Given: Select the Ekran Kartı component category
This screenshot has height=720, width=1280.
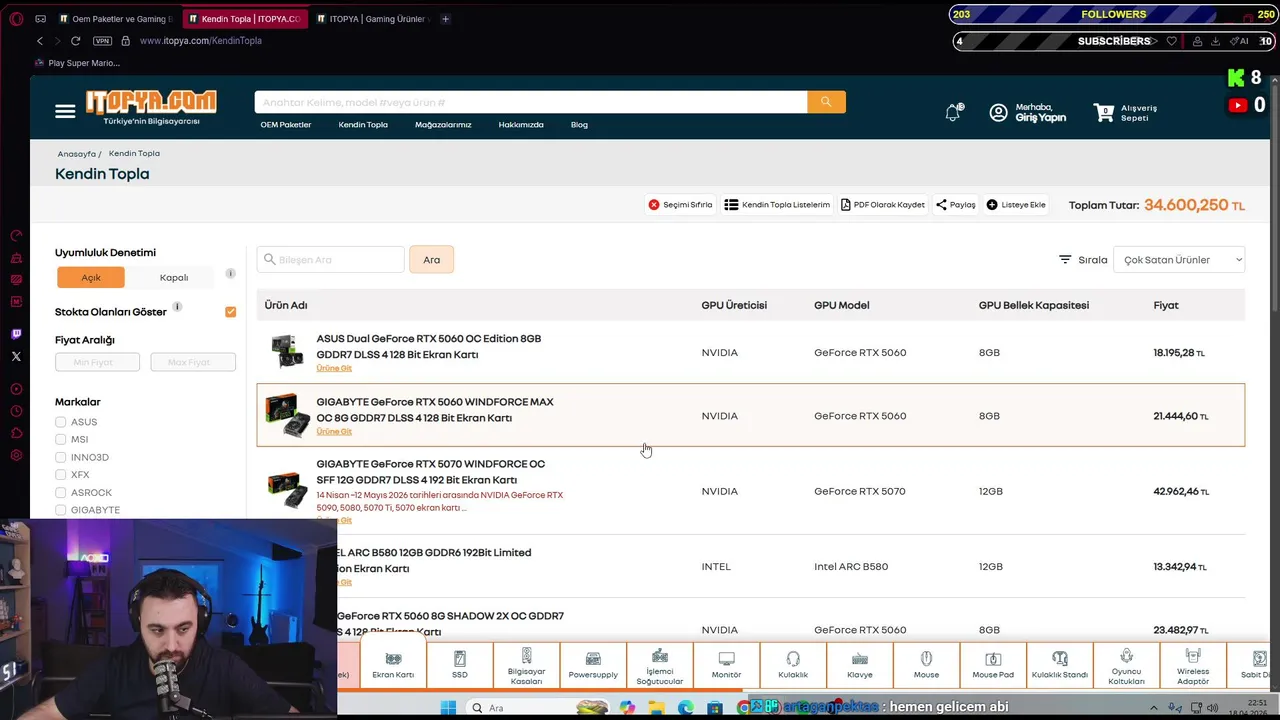Looking at the screenshot, I should (x=393, y=665).
